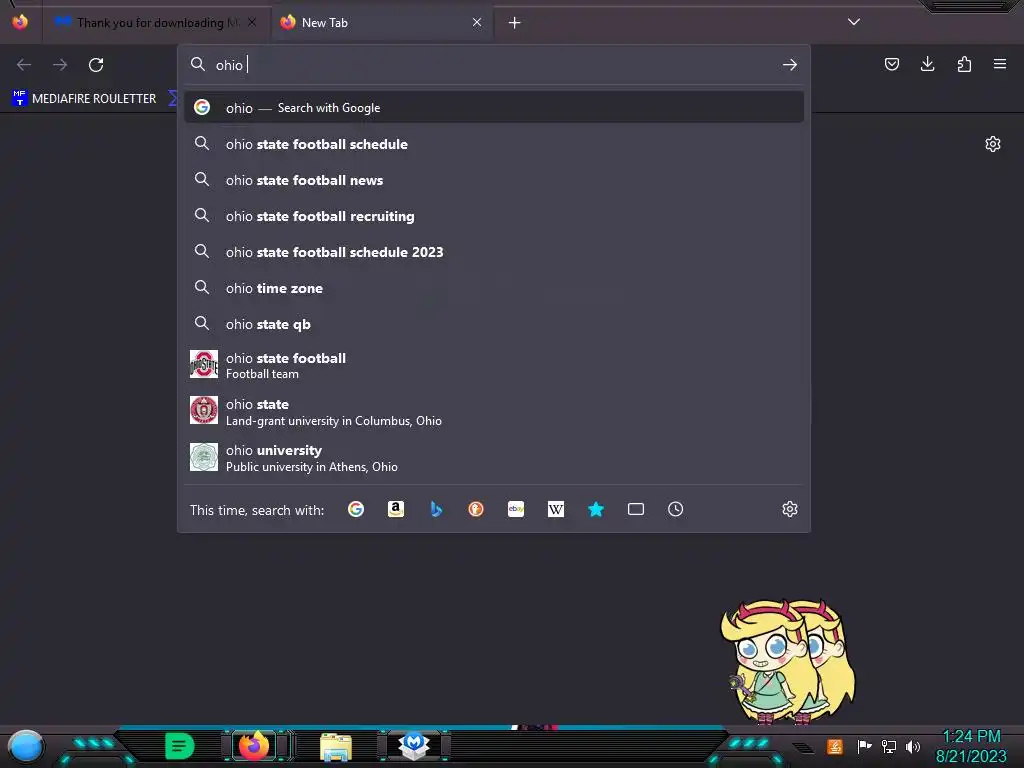Click the Firefox View icon in tab bar
Image resolution: width=1024 pixels, height=768 pixels.
(20, 22)
